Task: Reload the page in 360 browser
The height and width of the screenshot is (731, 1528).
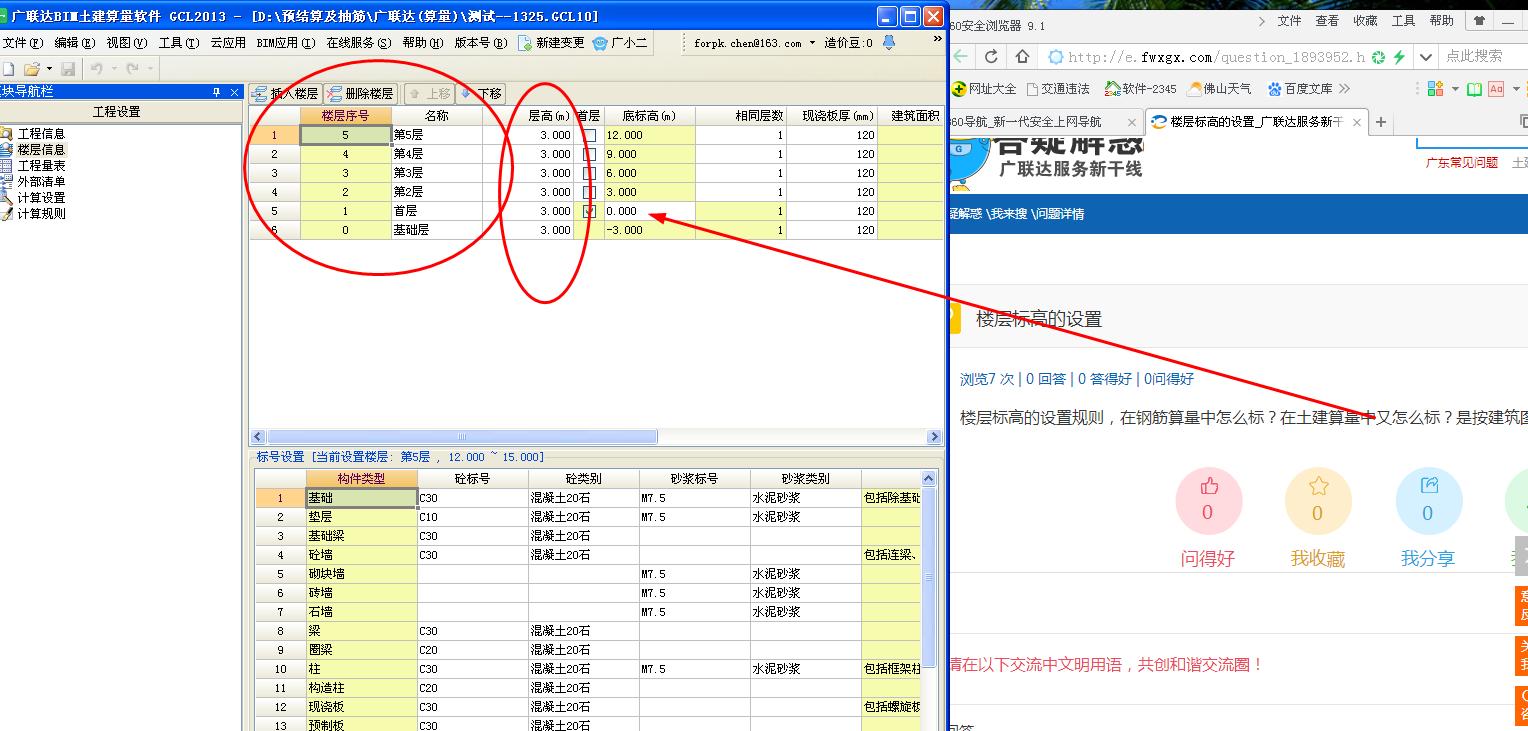Action: [992, 56]
